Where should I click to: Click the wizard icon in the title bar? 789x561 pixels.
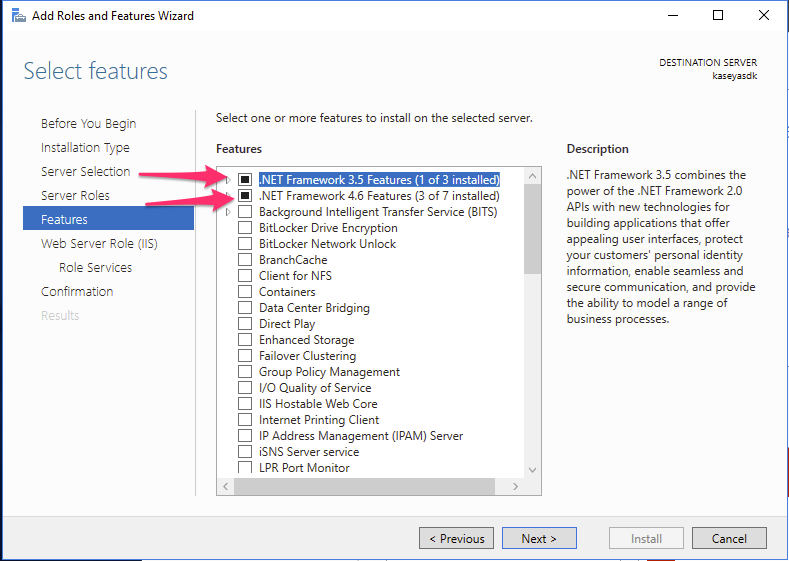19,16
